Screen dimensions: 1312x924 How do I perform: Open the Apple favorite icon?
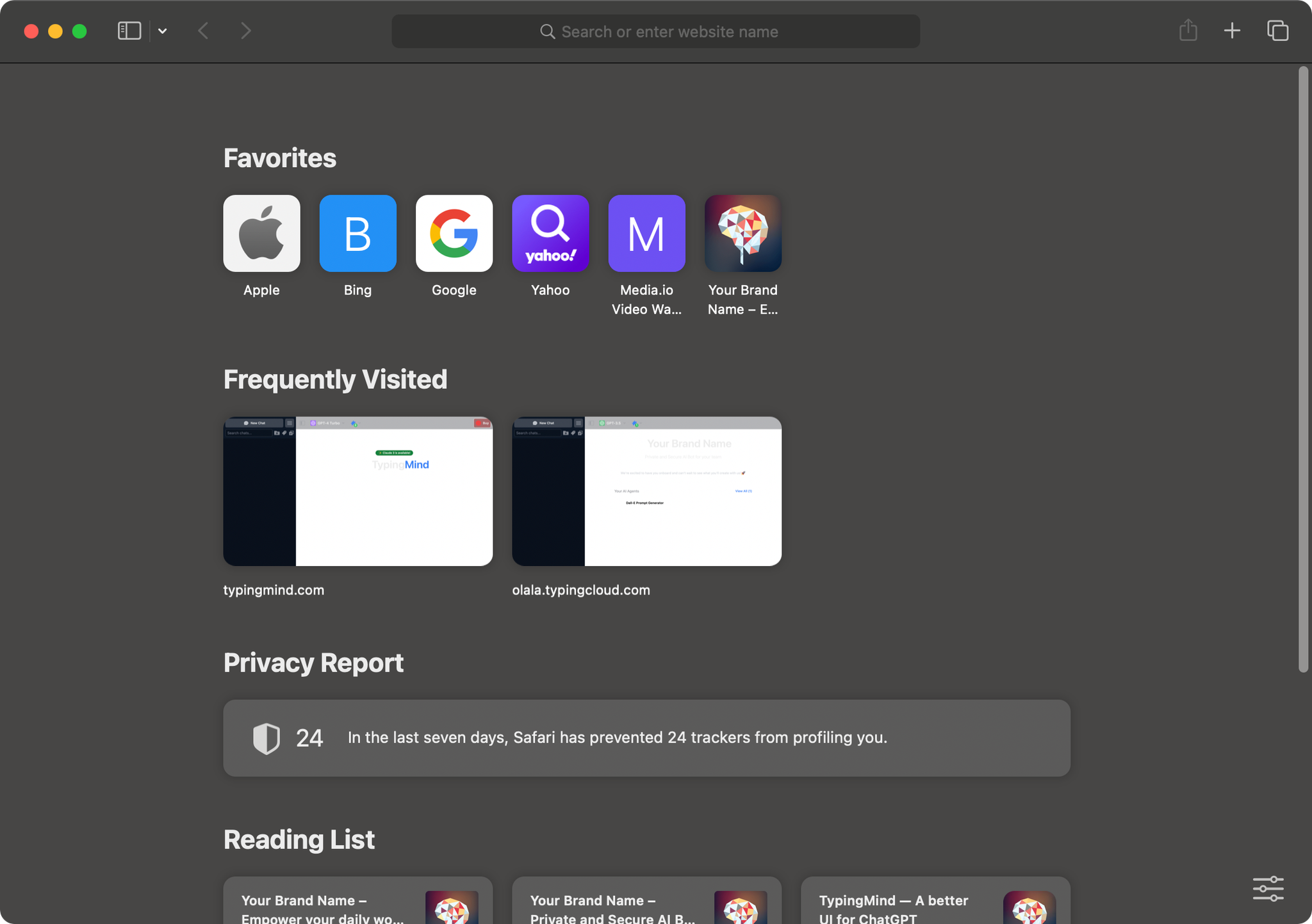(x=261, y=234)
